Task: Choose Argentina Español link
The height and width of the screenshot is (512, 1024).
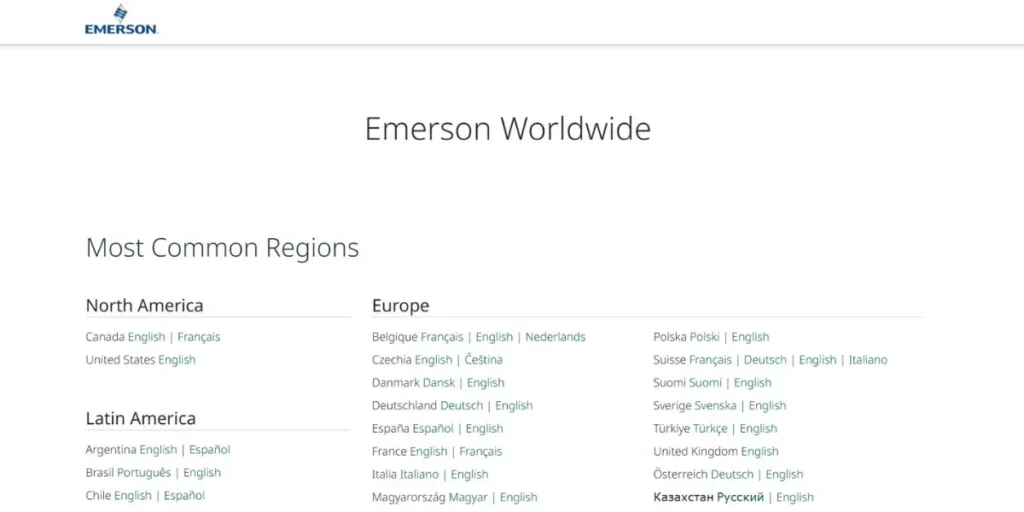Action: tap(209, 450)
